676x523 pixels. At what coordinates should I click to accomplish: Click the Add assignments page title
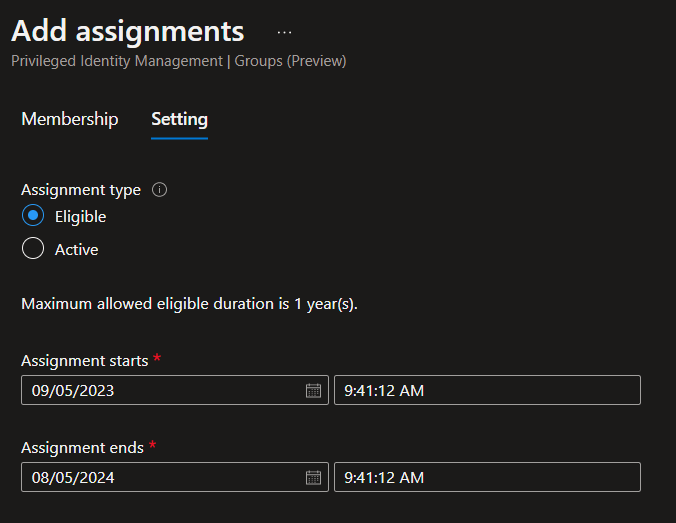point(127,30)
